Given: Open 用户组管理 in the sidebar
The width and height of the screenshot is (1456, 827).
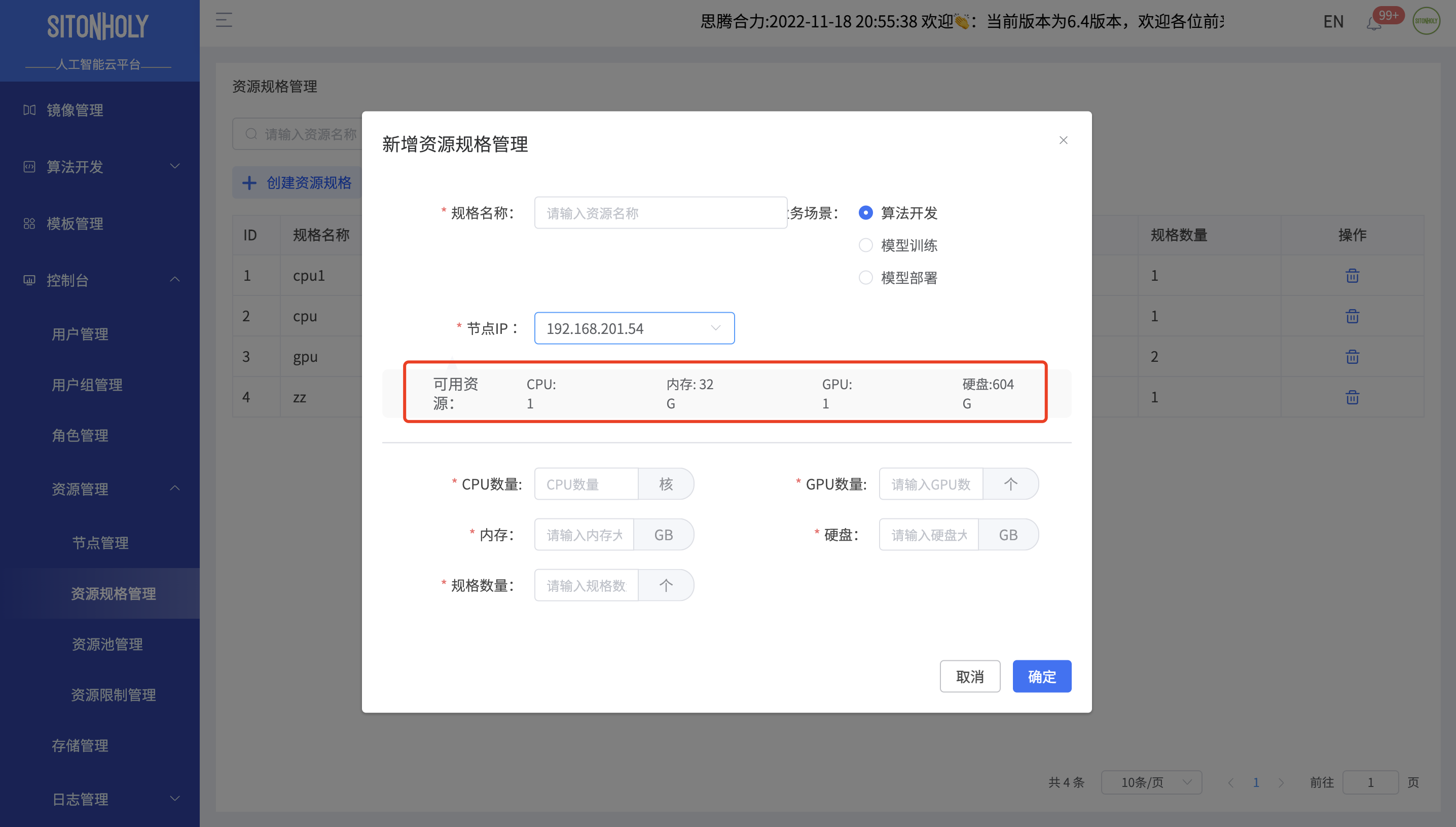Looking at the screenshot, I should point(87,385).
